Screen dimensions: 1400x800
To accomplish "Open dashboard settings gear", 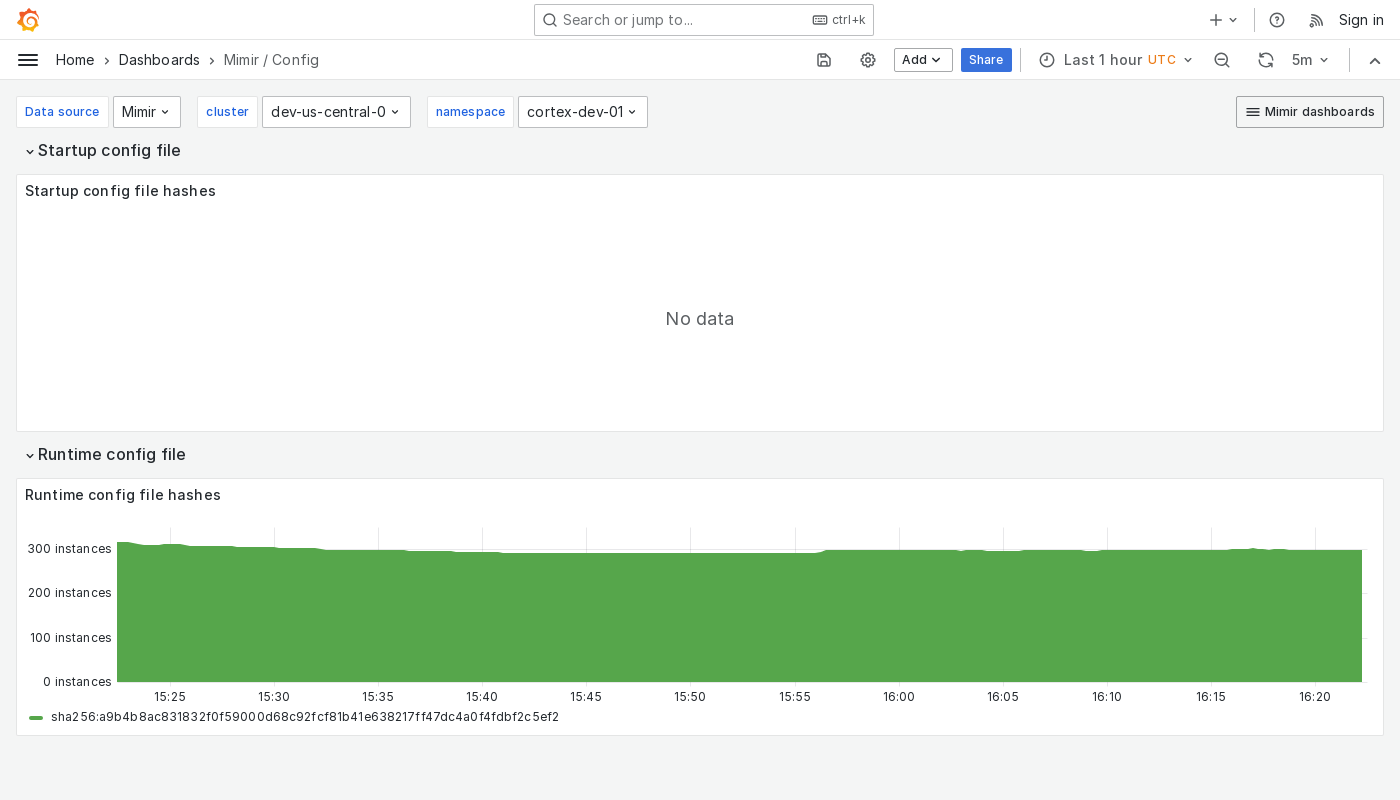I will [868, 60].
